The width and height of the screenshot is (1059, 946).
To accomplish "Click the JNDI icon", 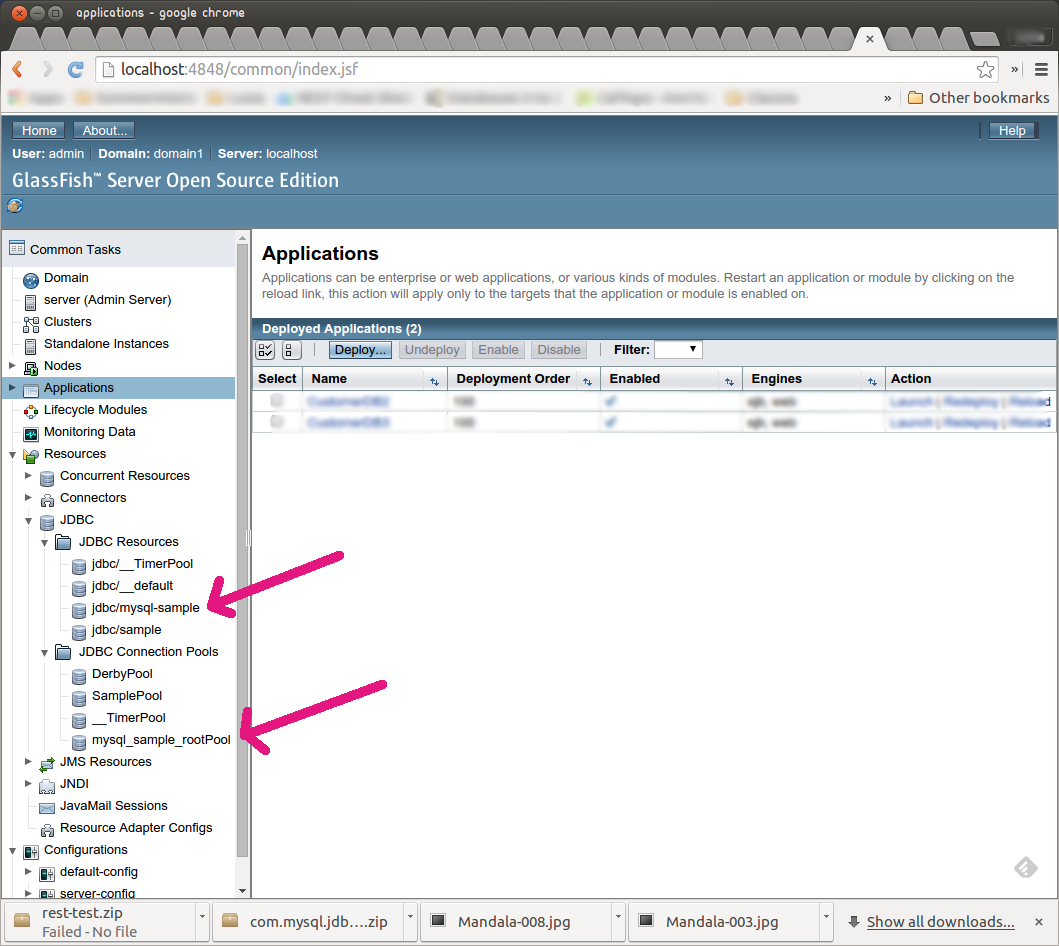I will click(47, 785).
